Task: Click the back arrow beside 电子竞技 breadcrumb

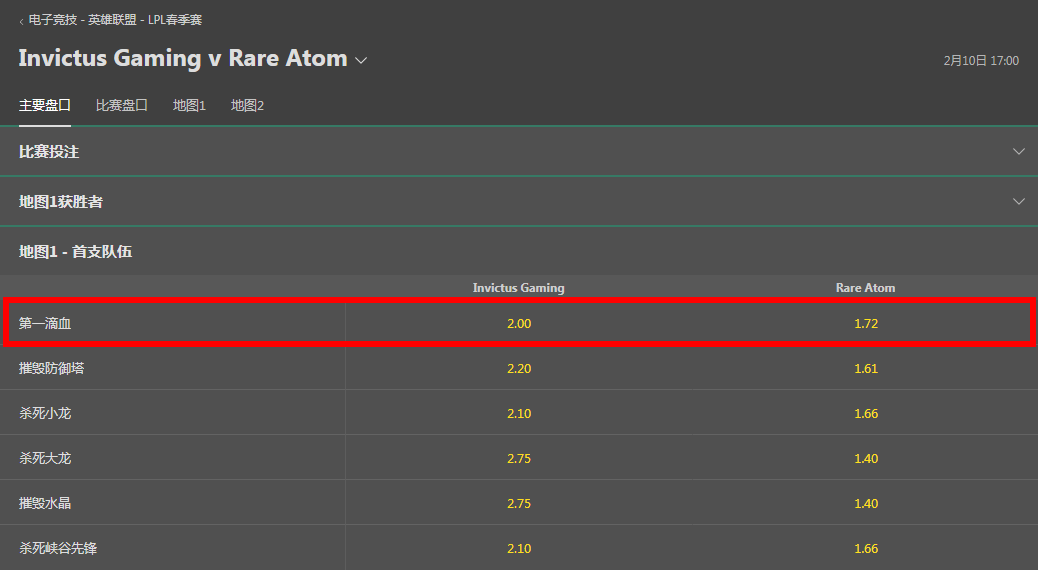Action: coord(21,21)
